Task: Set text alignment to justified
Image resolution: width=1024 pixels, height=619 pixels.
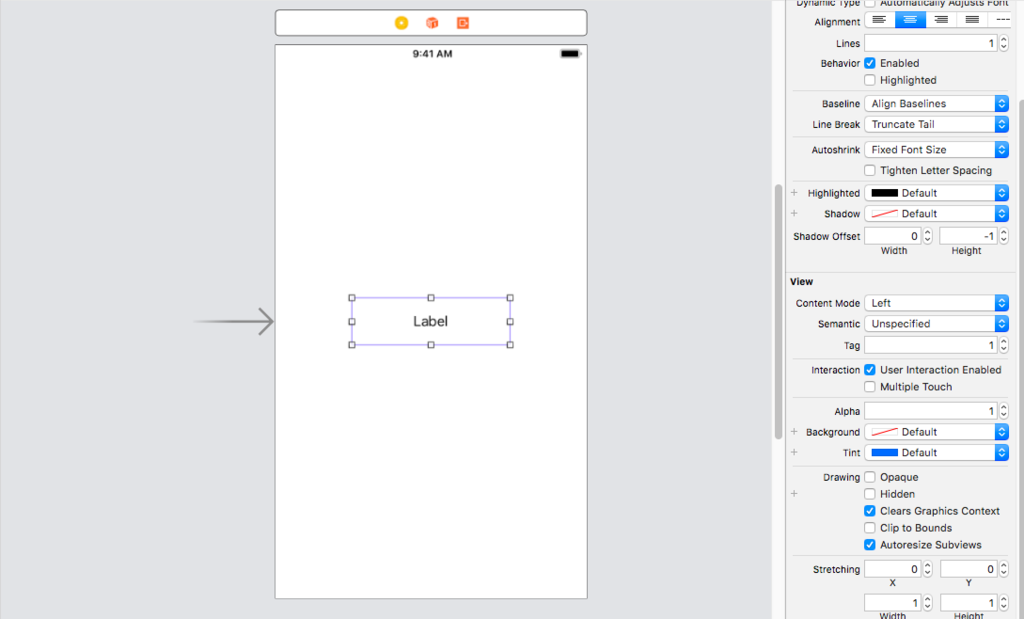Action: (972, 20)
